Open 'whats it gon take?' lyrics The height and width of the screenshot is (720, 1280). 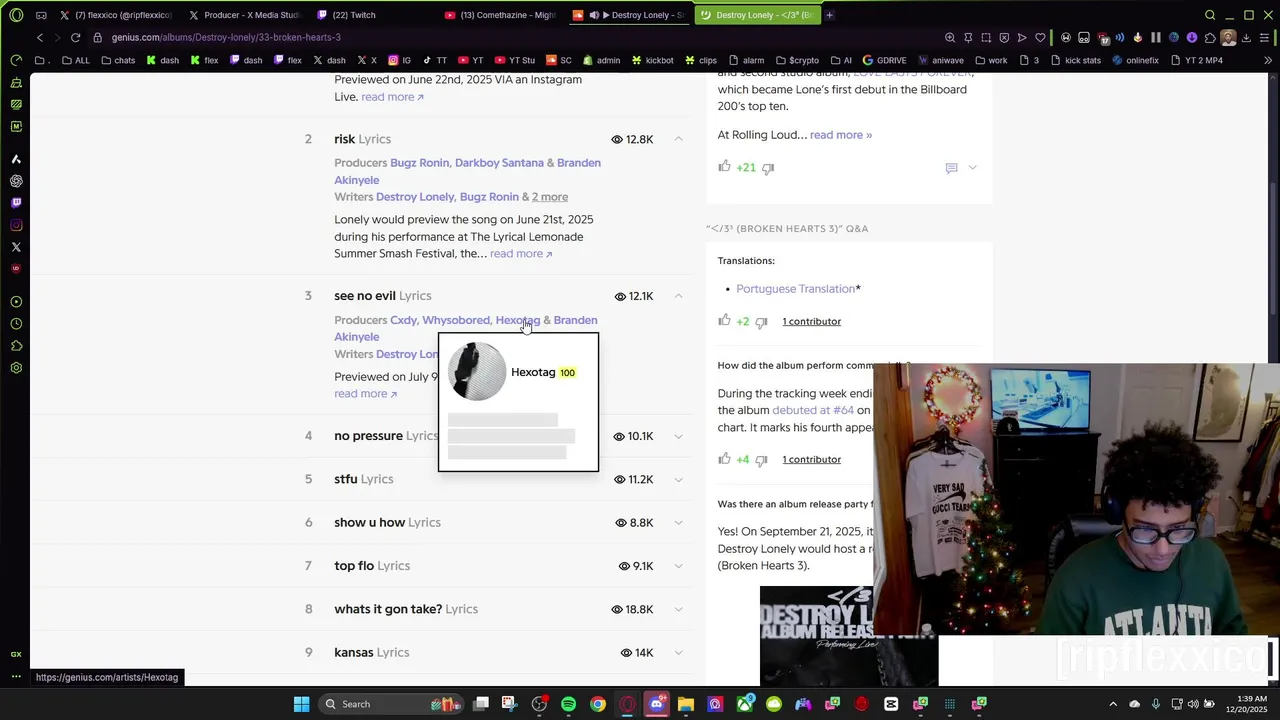pos(406,609)
